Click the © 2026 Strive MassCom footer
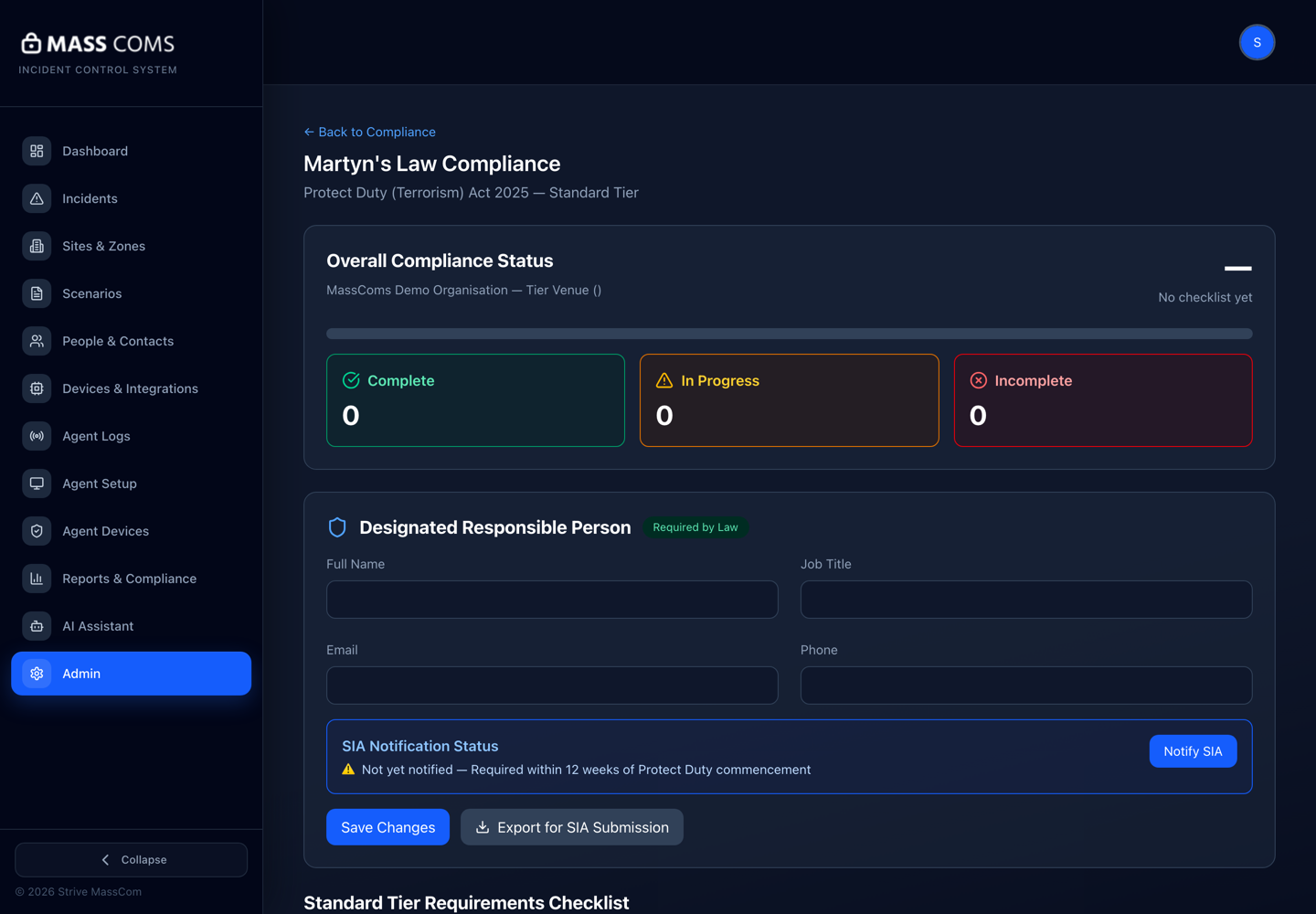This screenshot has width=1316, height=914. [x=79, y=892]
